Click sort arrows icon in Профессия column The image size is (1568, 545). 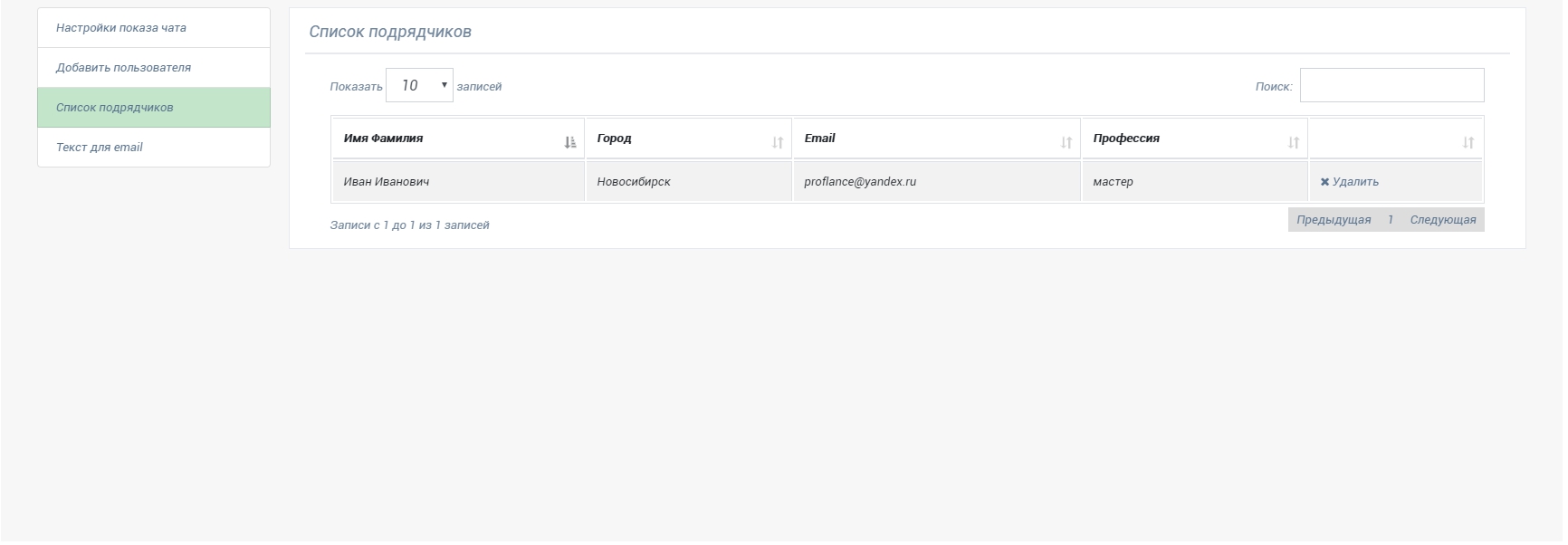1293,142
